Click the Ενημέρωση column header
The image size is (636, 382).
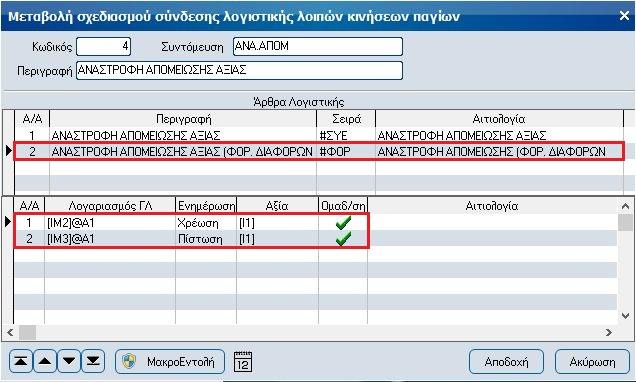tap(206, 206)
